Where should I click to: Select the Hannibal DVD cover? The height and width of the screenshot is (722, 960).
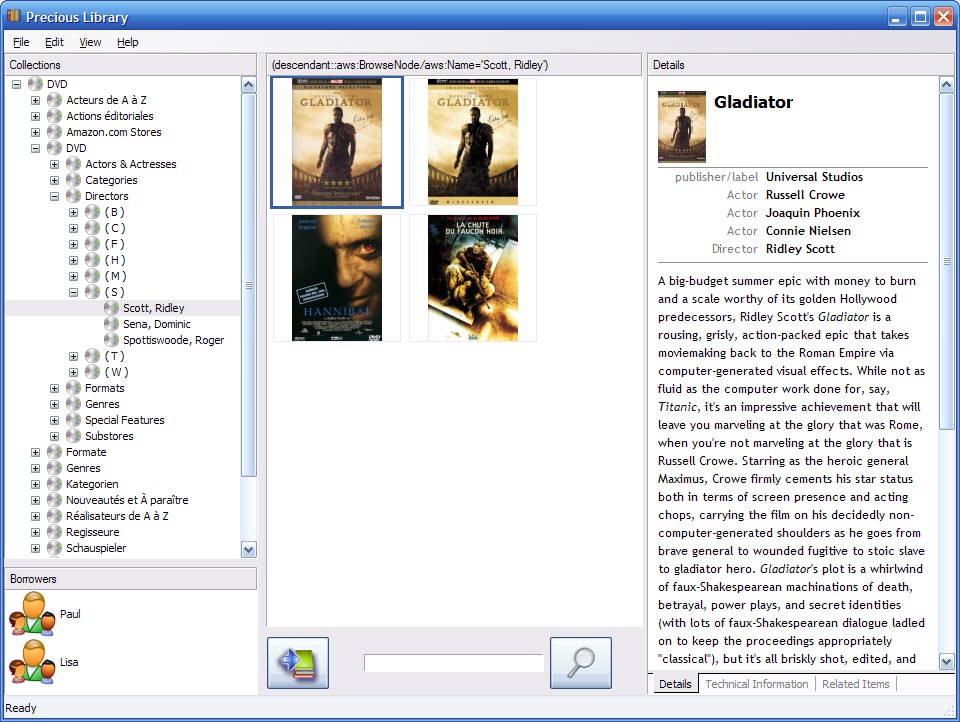(337, 278)
